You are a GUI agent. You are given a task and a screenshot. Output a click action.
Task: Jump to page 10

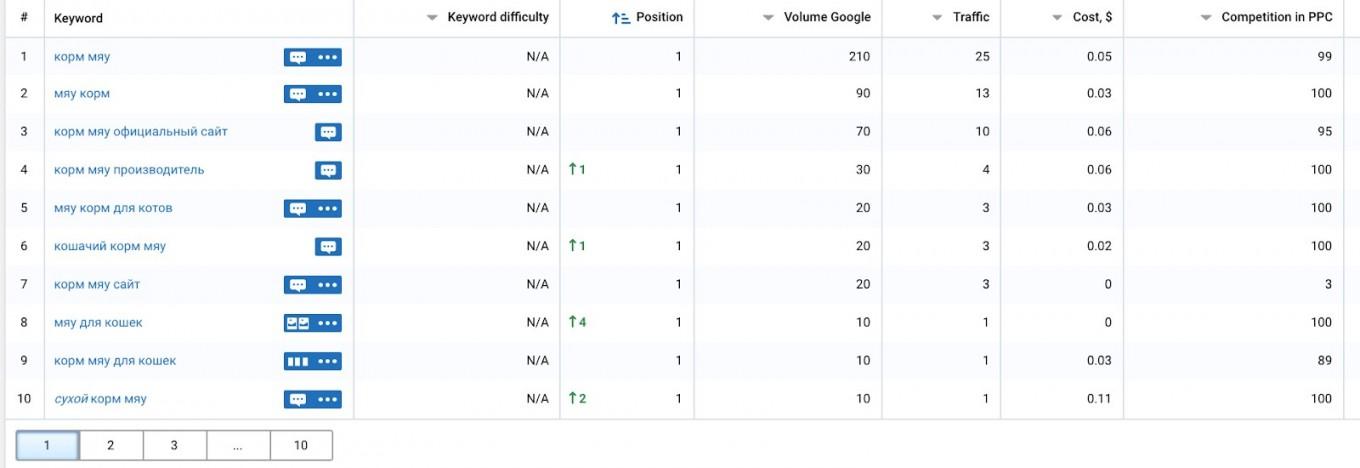(301, 445)
